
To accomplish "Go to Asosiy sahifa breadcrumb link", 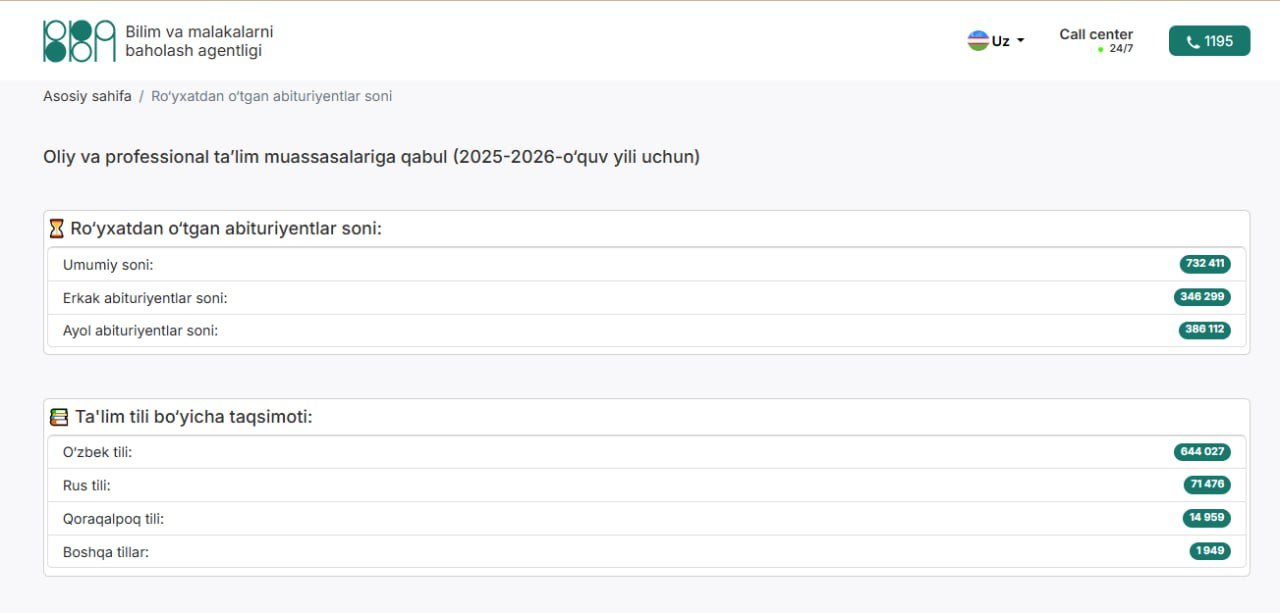I will pyautogui.click(x=87, y=96).
